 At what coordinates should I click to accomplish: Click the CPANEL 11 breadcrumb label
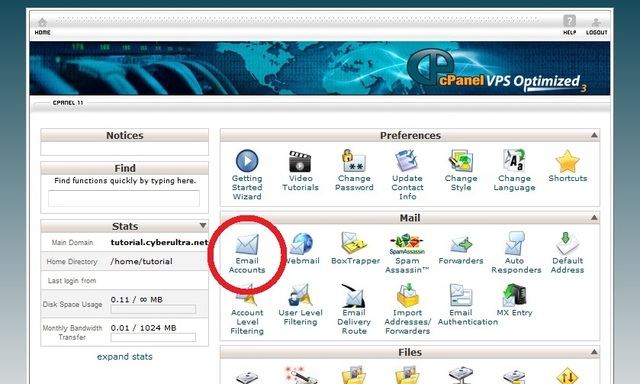[68, 103]
